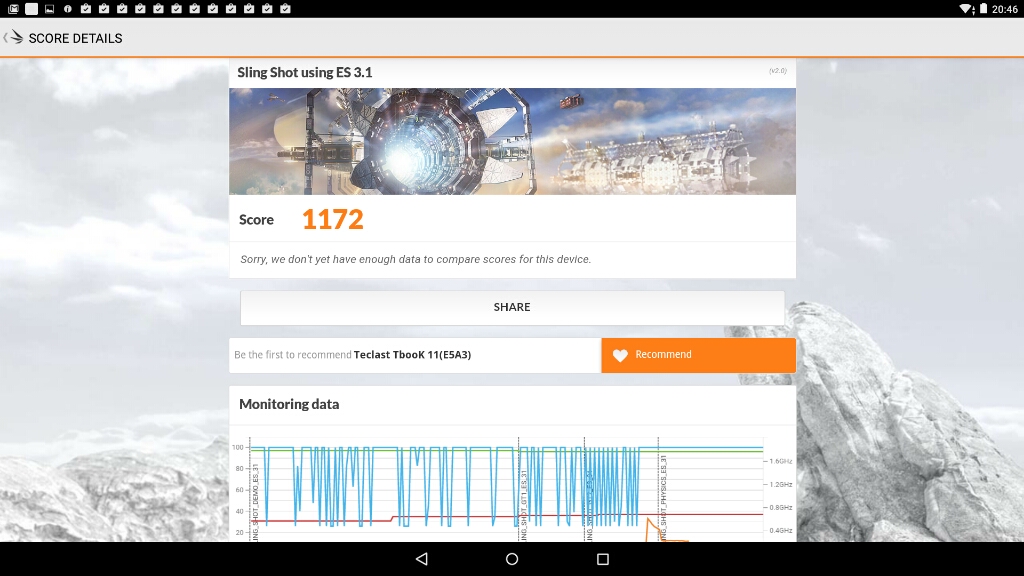Screen dimensions: 1024x576
Task: Tap the 100 value on chart axis
Action: click(x=238, y=447)
